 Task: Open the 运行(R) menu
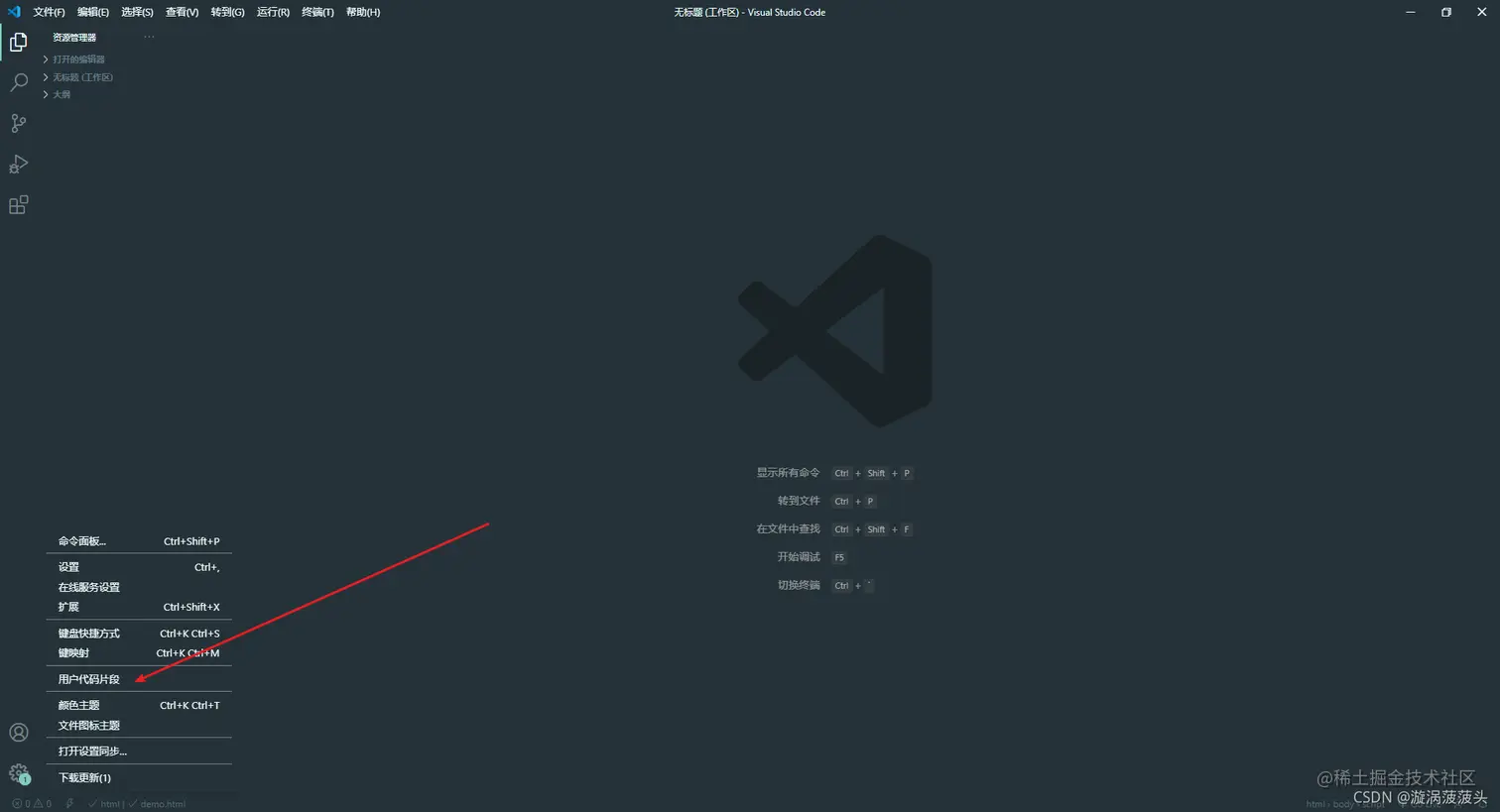point(273,12)
